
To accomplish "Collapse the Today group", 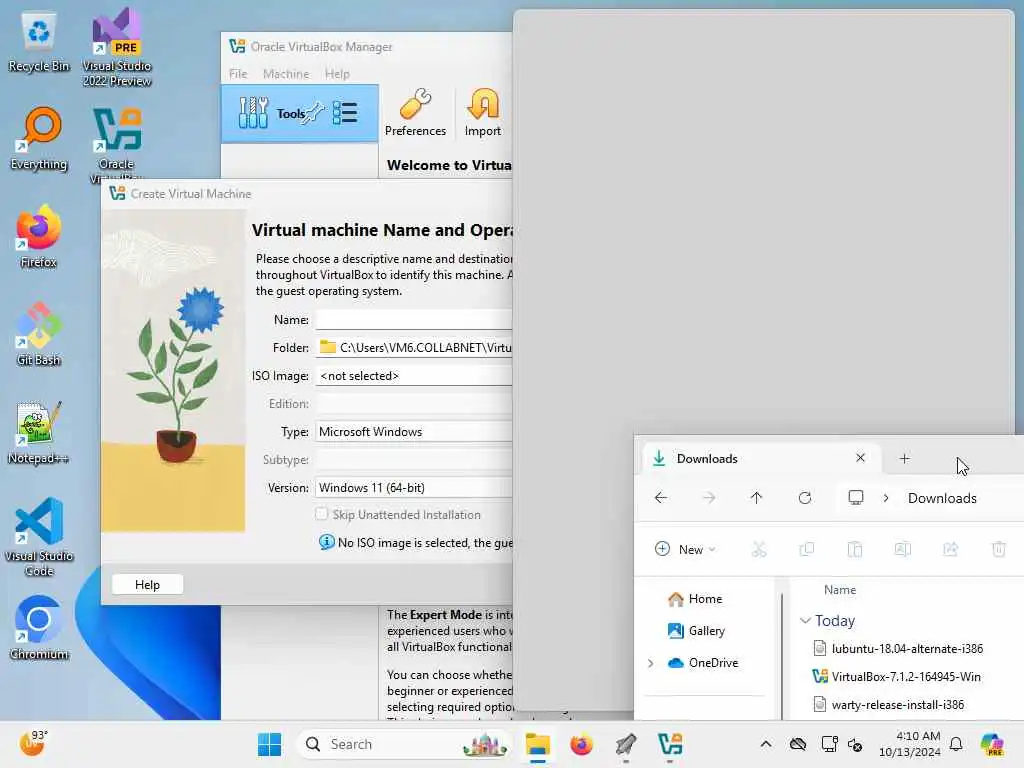I will click(x=805, y=620).
